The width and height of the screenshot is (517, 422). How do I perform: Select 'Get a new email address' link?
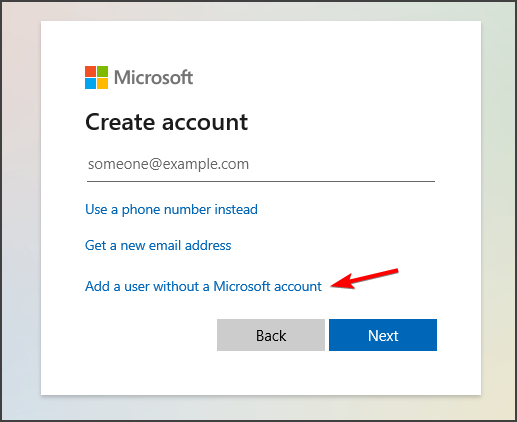[x=158, y=246]
